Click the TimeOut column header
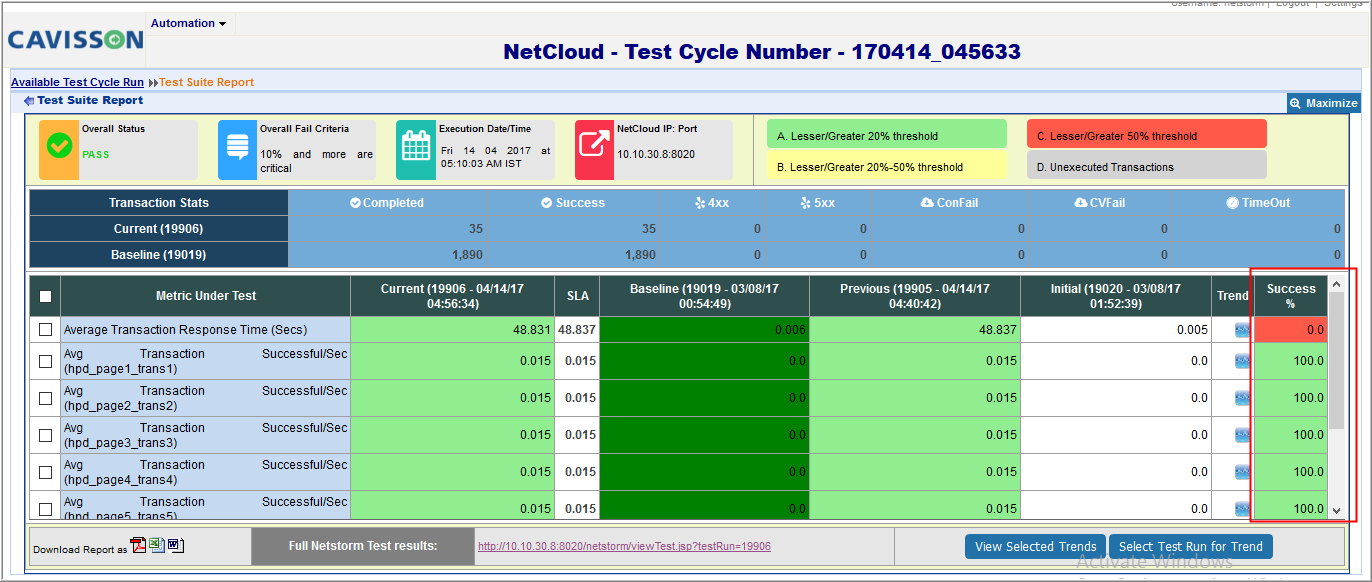This screenshot has height=582, width=1372. 1259,203
